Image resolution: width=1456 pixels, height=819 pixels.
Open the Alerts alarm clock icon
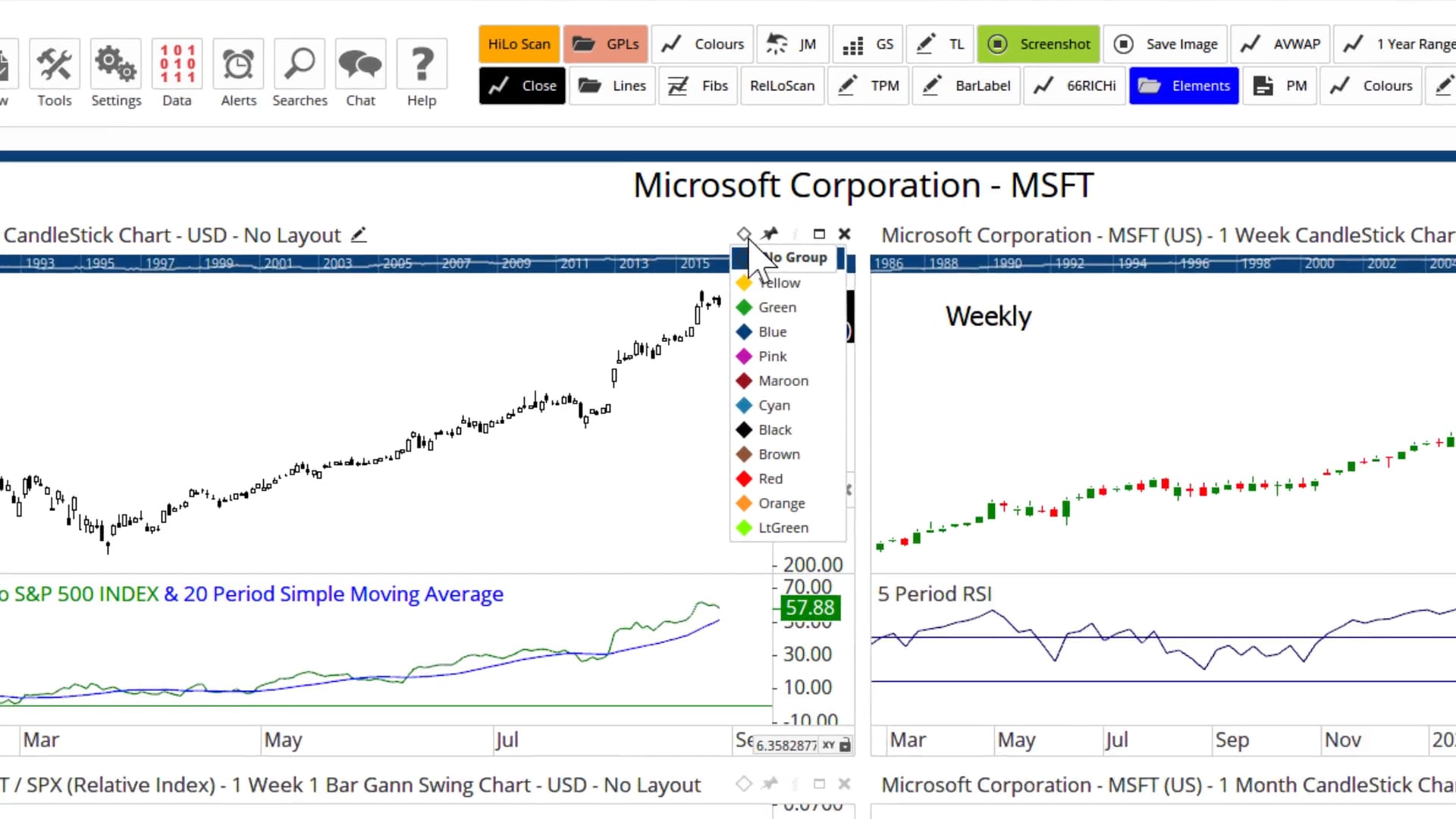click(x=238, y=74)
